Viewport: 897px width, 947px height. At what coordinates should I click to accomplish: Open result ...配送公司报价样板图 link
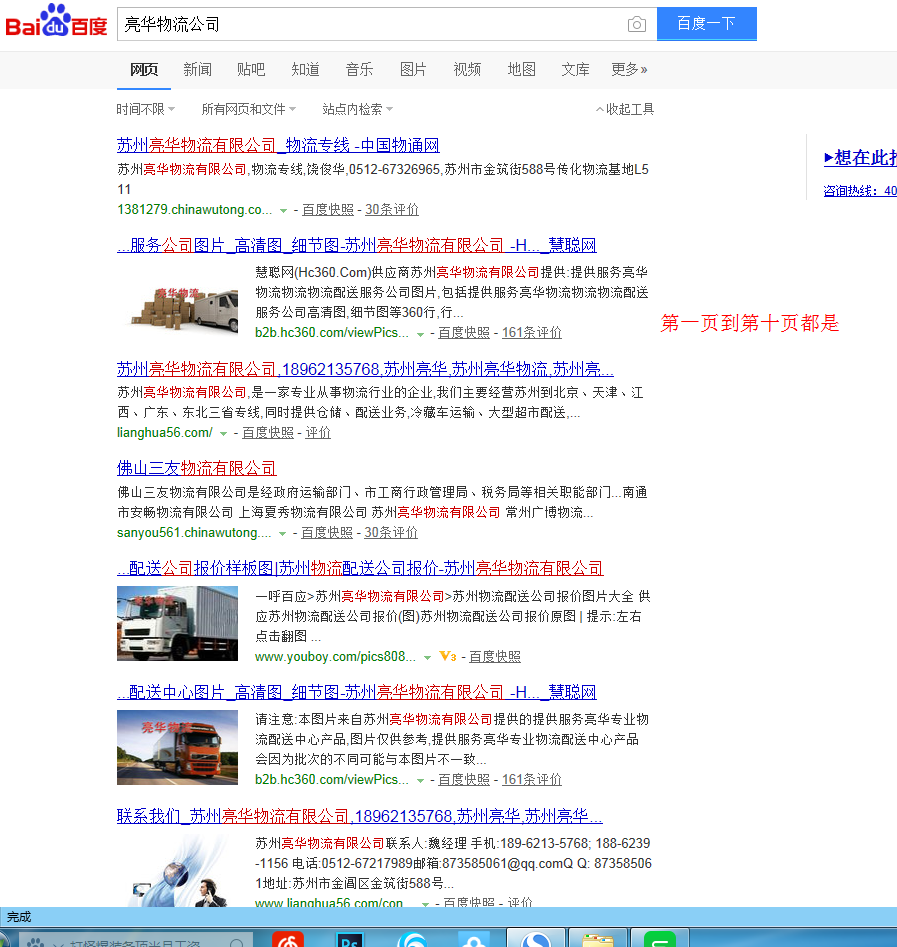360,568
